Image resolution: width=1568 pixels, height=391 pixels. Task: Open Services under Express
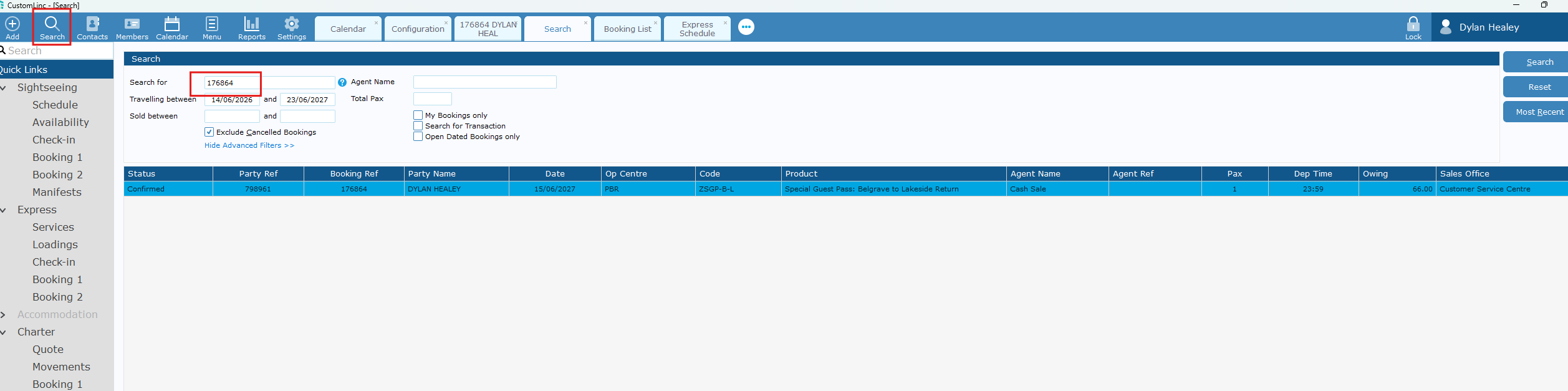point(53,227)
